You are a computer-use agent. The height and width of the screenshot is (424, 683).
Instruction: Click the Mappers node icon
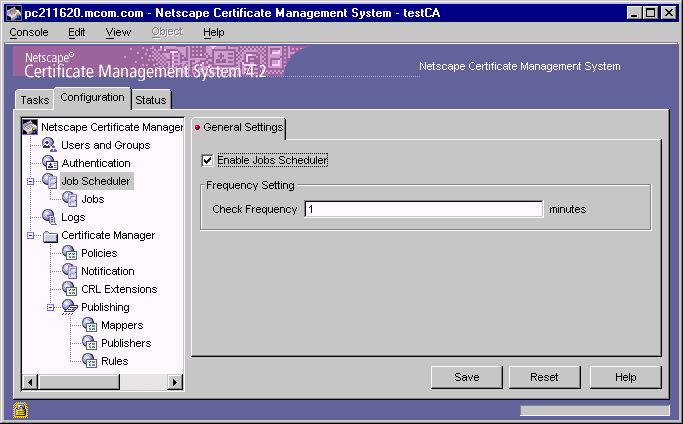(90, 325)
